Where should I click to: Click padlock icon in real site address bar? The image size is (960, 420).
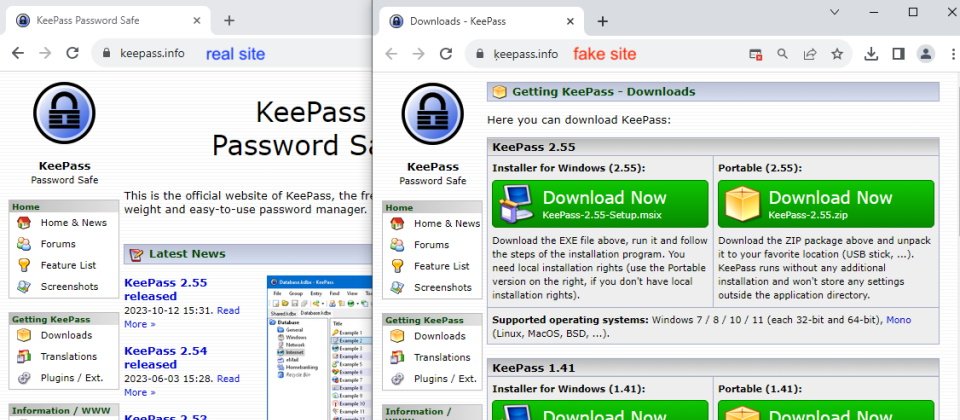107,53
